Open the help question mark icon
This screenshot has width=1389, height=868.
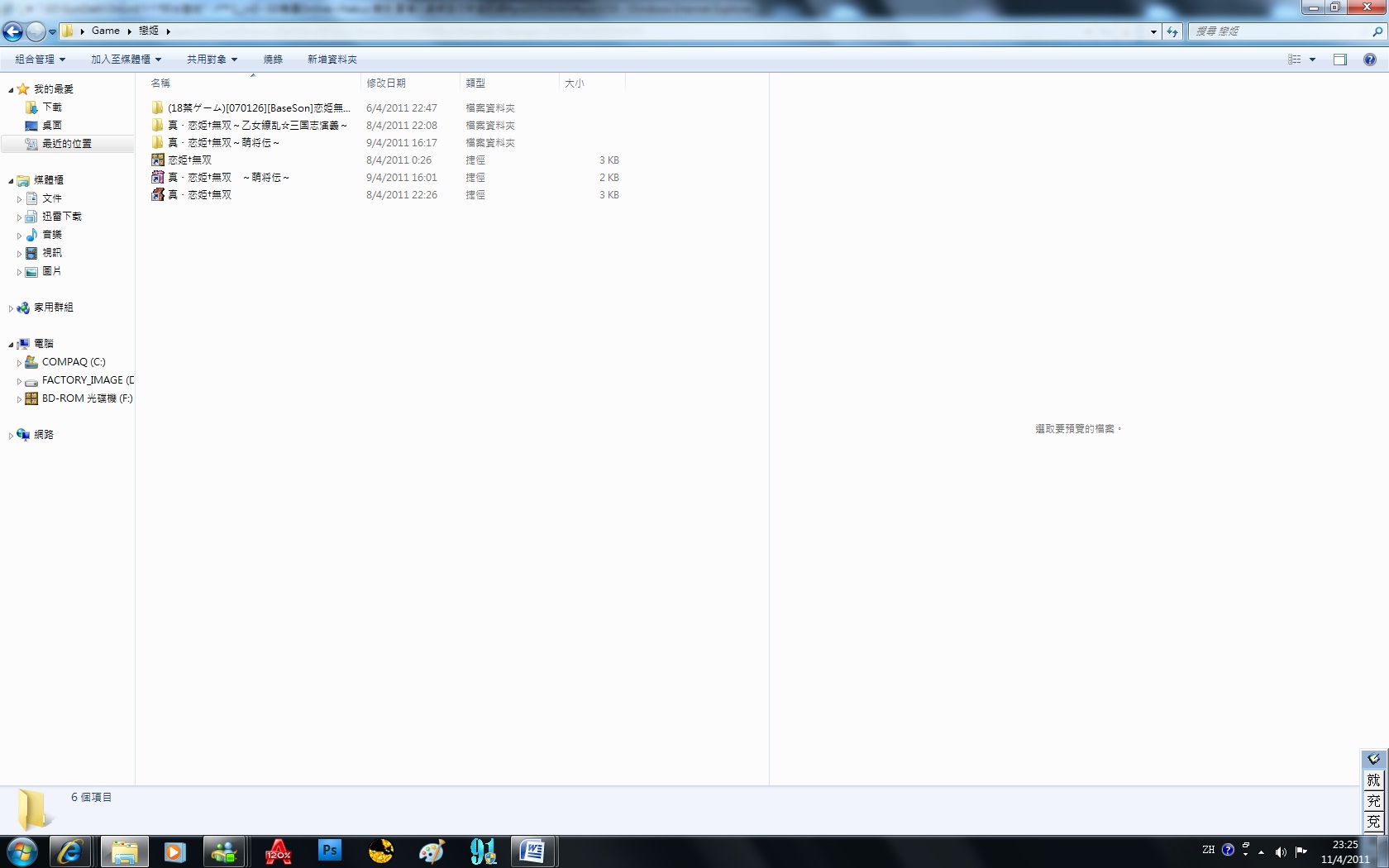pyautogui.click(x=1369, y=60)
